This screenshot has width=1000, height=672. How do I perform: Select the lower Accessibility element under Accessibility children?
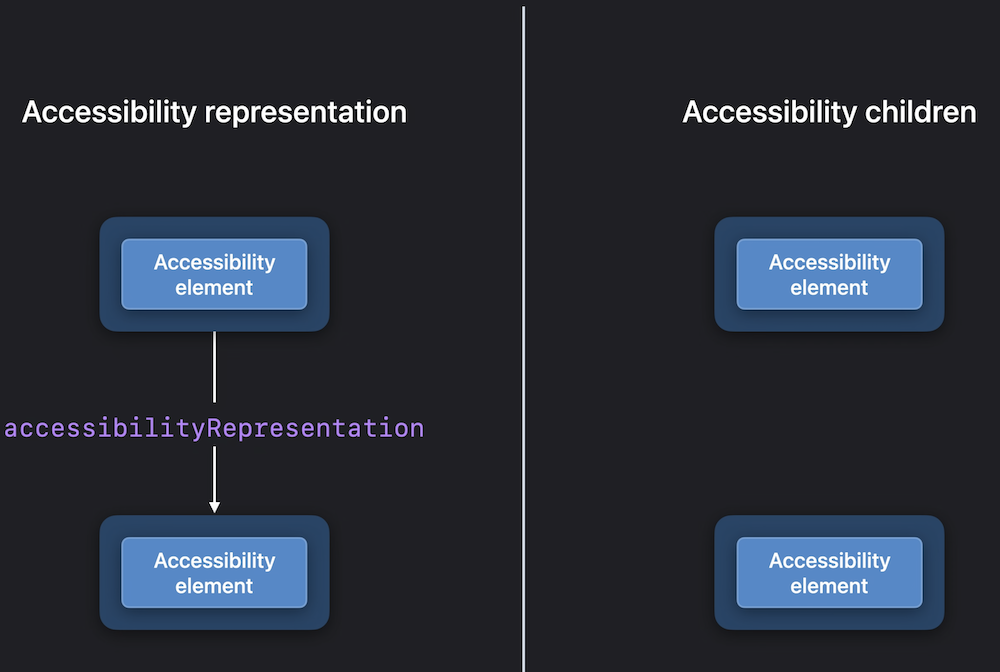click(829, 573)
